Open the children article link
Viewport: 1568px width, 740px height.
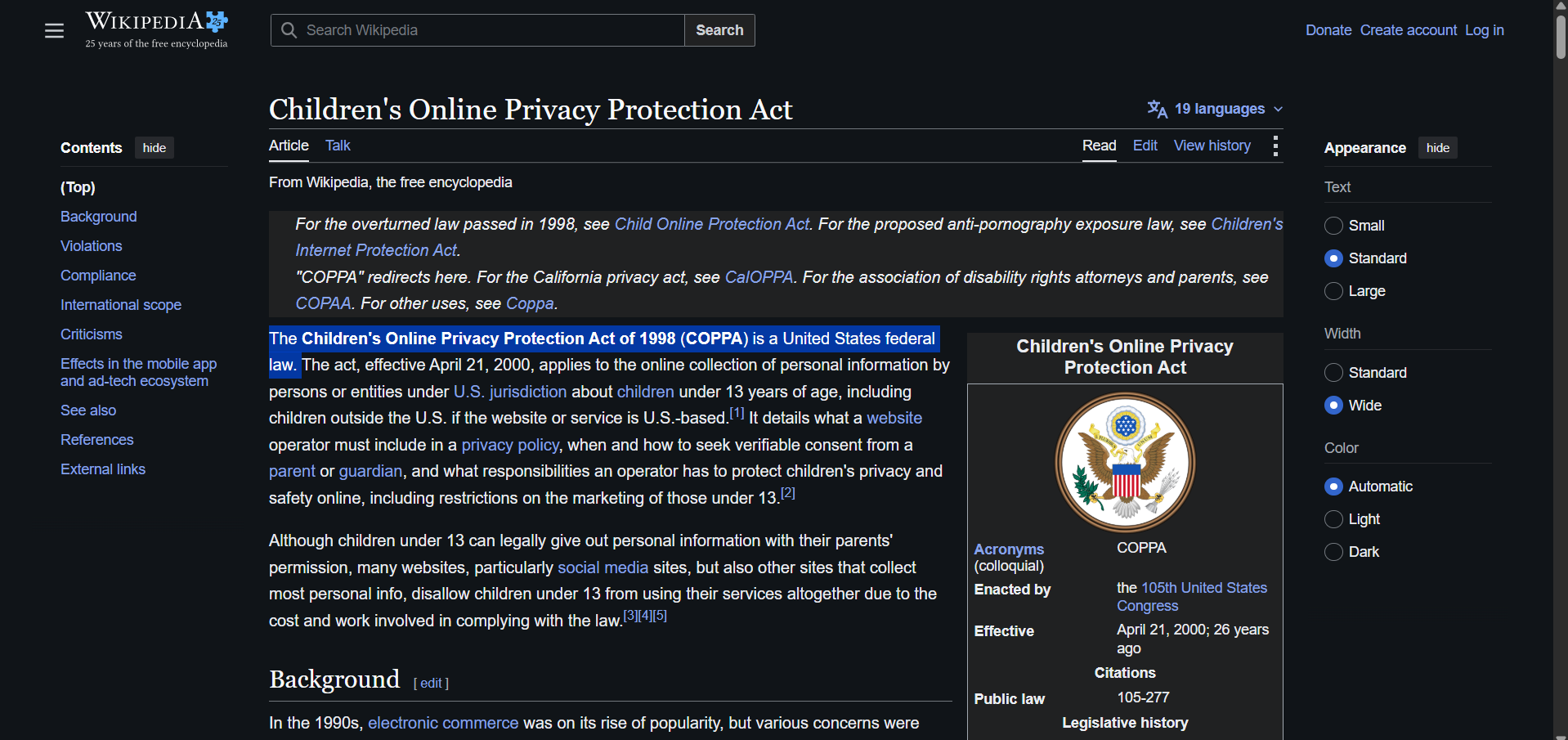[646, 392]
